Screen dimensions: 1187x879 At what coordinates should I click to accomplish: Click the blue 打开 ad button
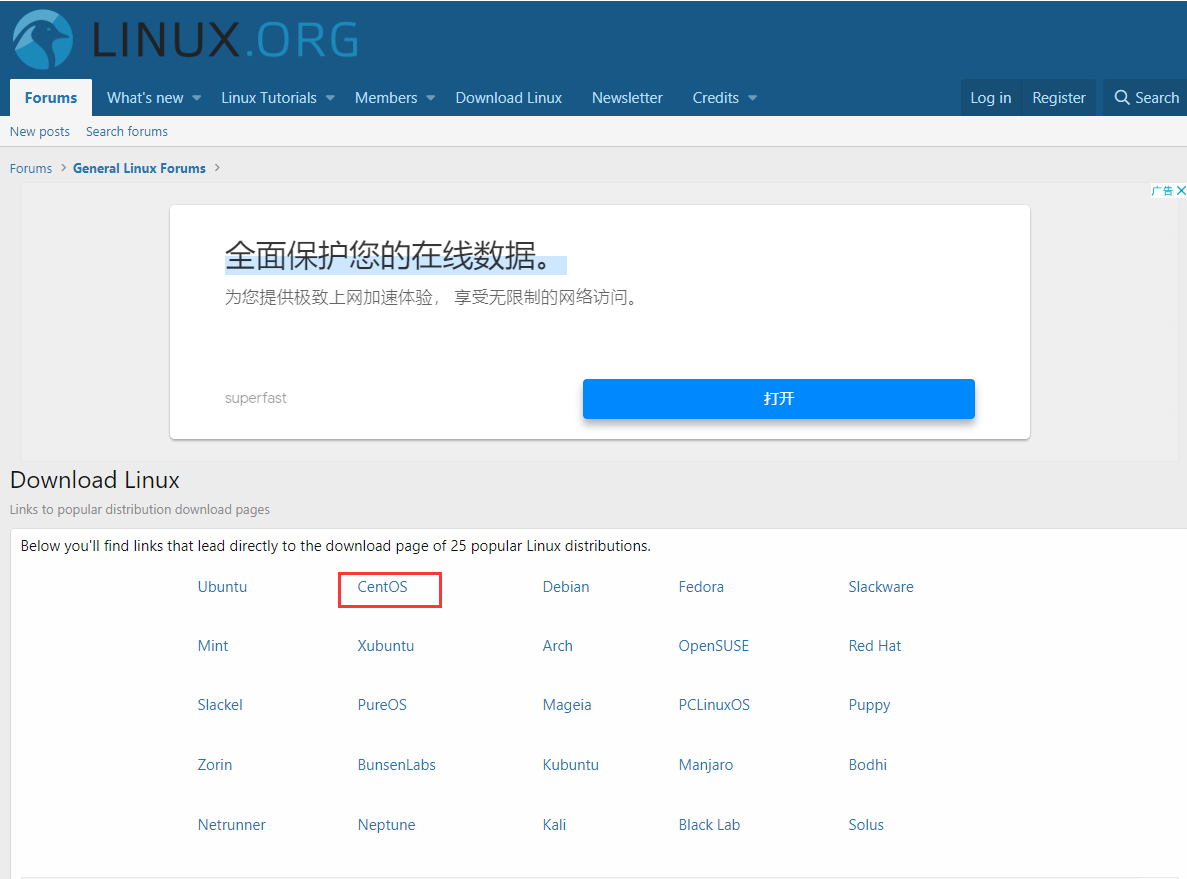coord(778,398)
